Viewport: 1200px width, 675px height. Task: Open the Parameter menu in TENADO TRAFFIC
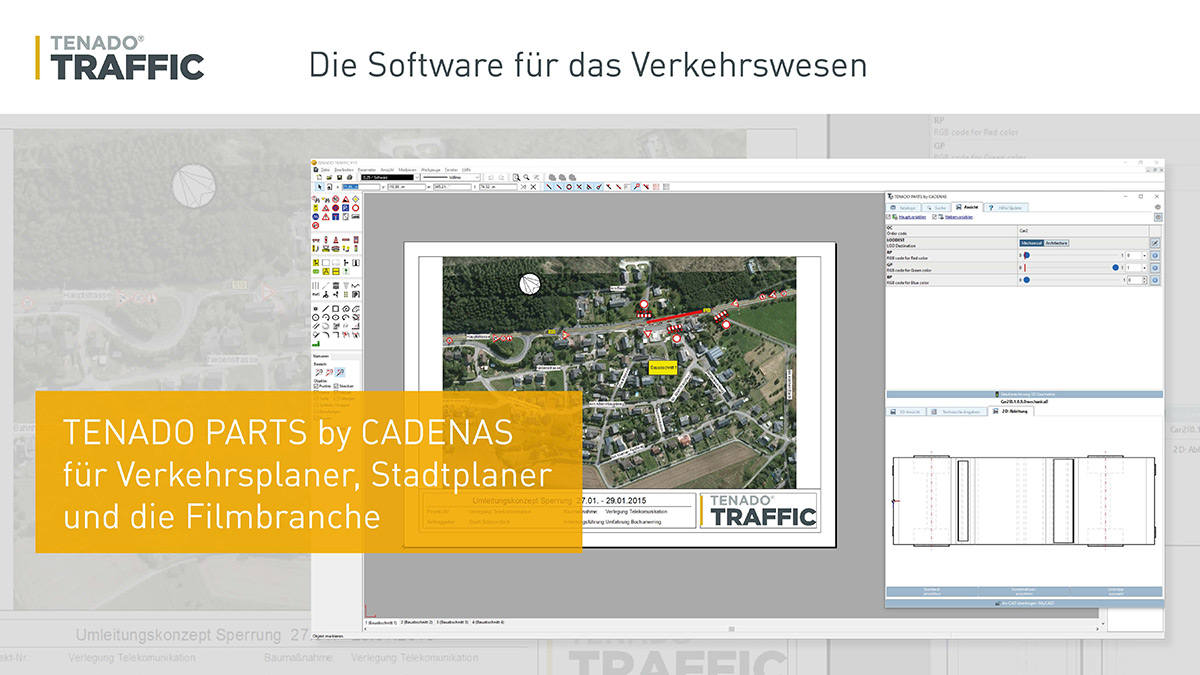coord(367,170)
